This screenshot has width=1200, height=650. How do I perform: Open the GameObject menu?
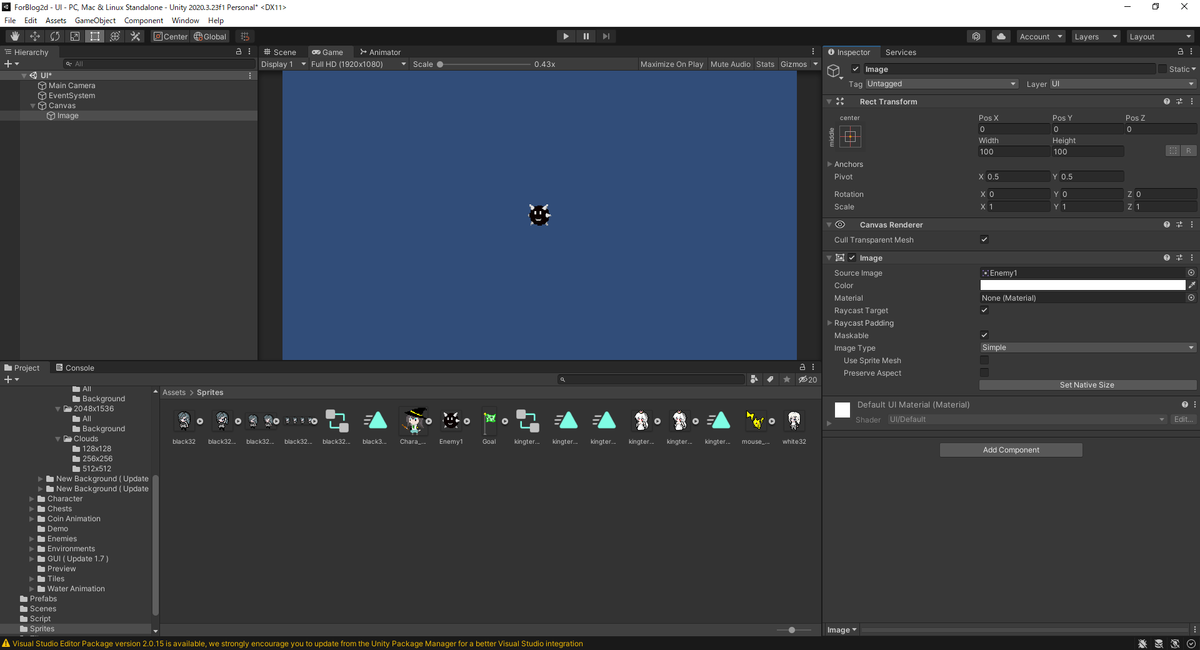click(x=94, y=19)
